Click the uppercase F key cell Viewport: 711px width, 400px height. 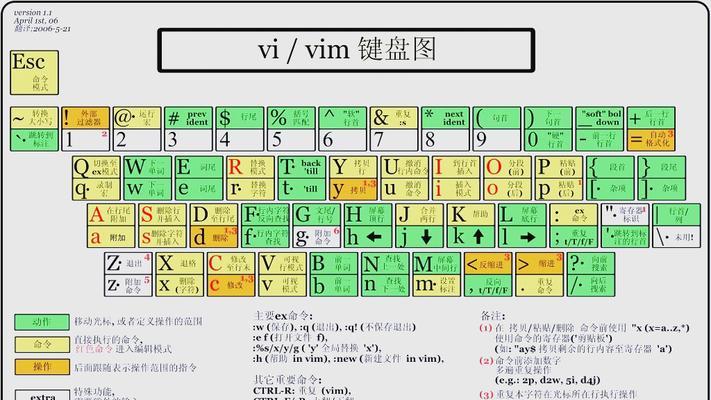pyautogui.click(x=265, y=215)
